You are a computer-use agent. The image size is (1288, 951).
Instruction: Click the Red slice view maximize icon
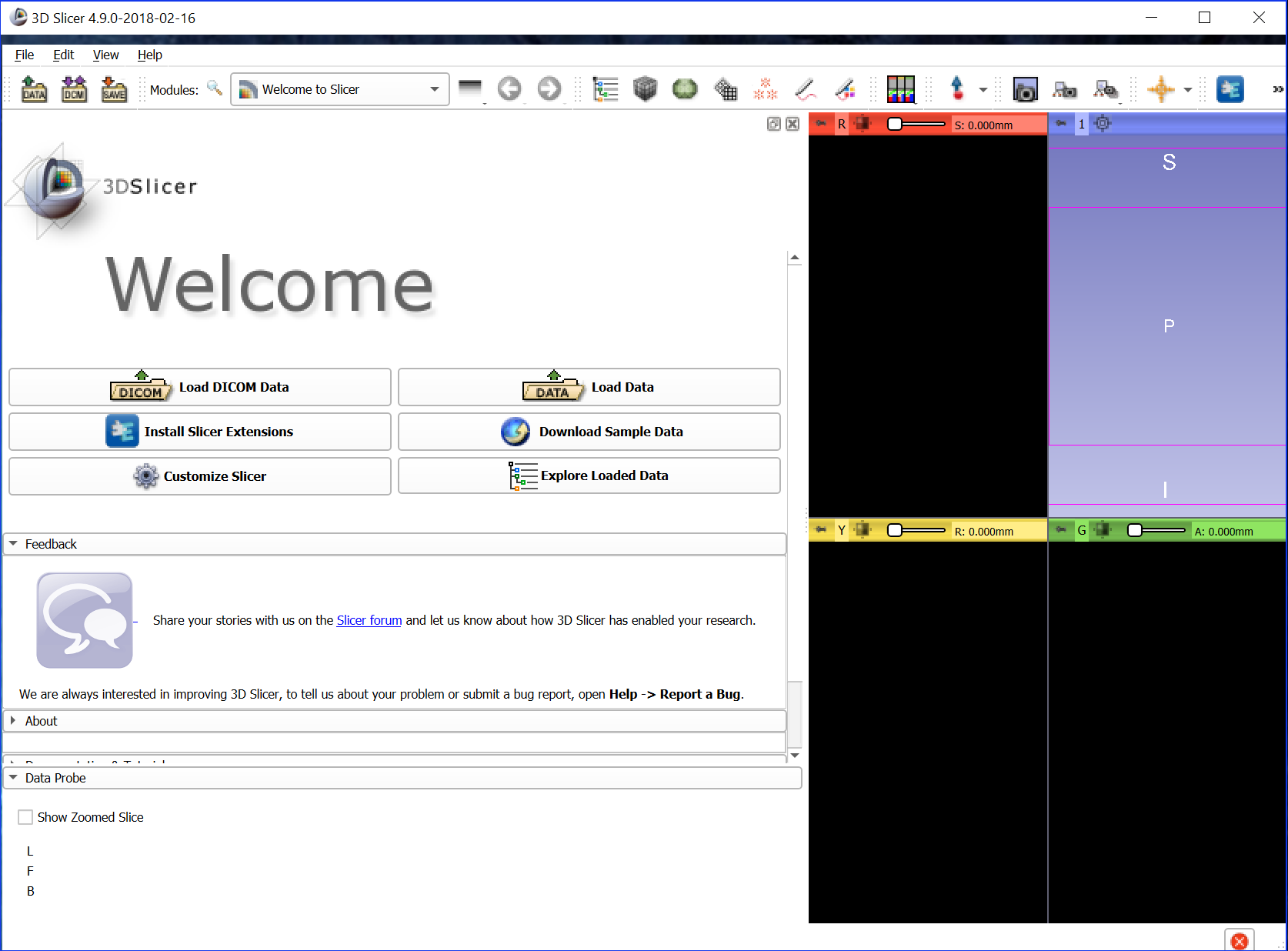coord(863,124)
